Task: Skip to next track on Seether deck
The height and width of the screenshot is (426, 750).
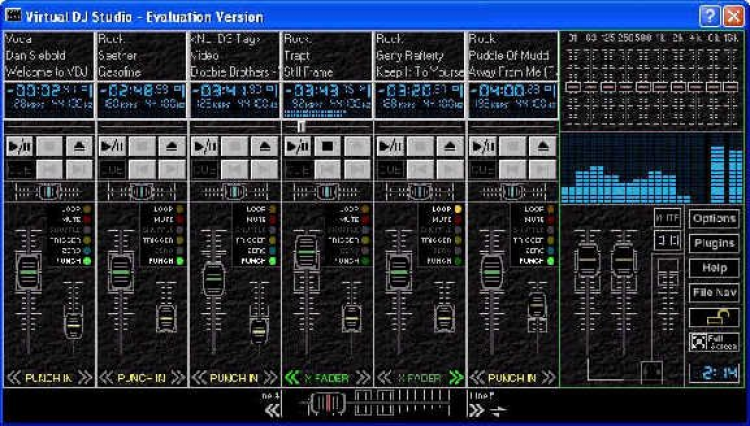Action: pos(172,169)
